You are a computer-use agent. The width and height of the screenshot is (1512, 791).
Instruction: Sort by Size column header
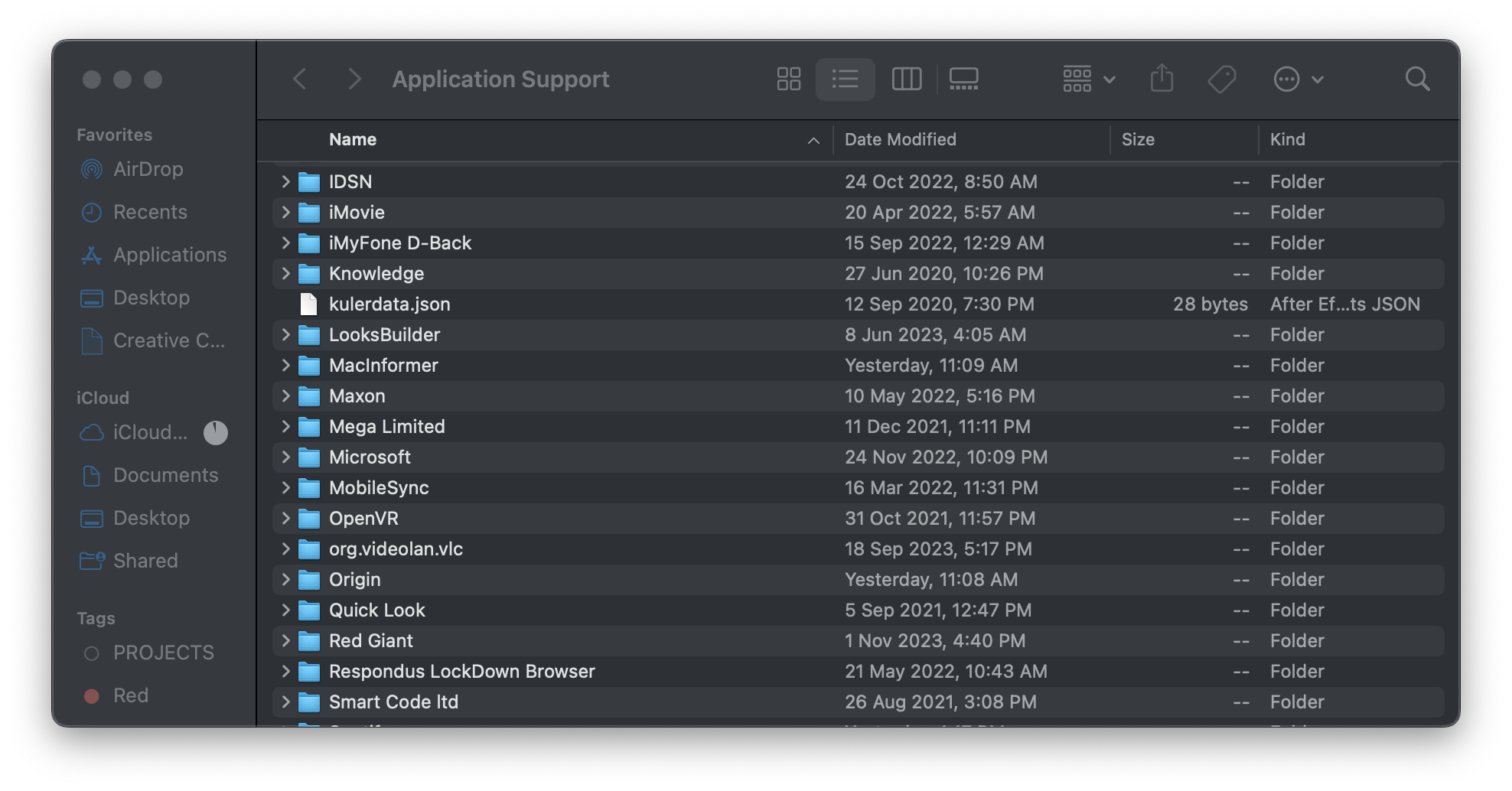[x=1138, y=139]
